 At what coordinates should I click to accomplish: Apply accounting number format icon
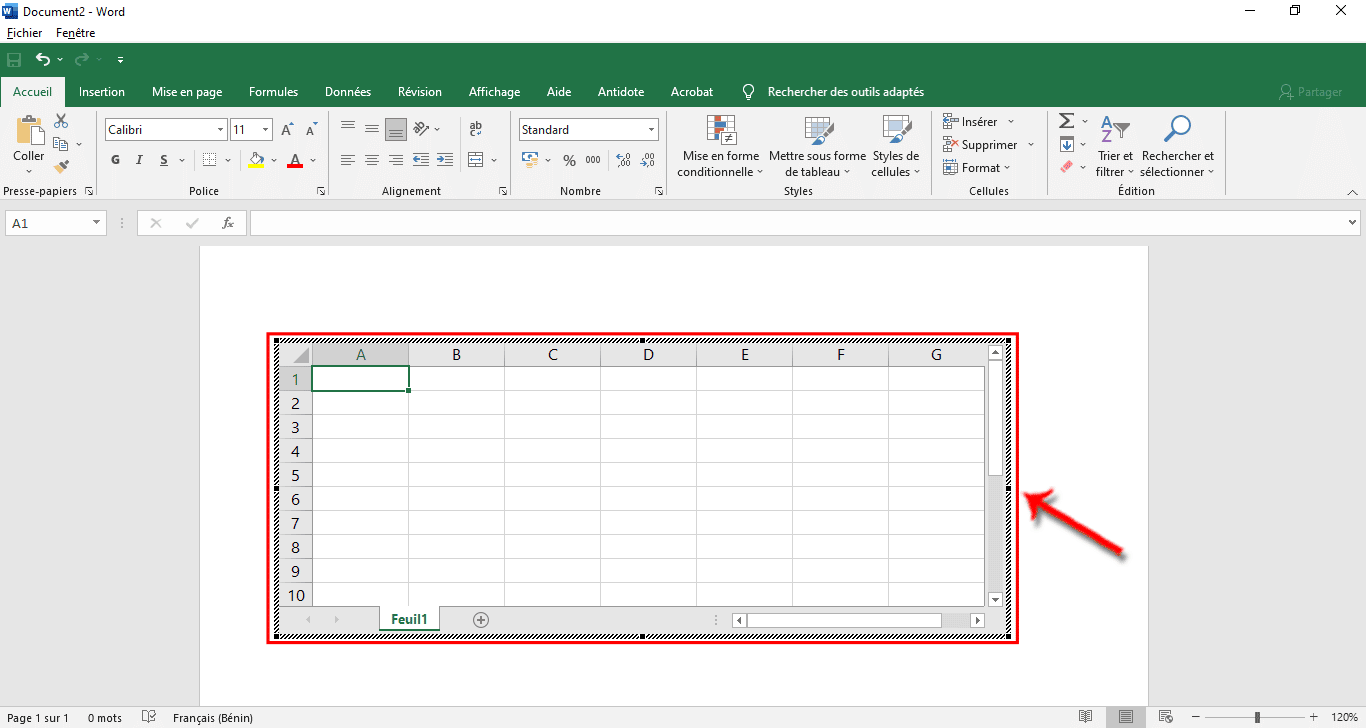(x=531, y=160)
